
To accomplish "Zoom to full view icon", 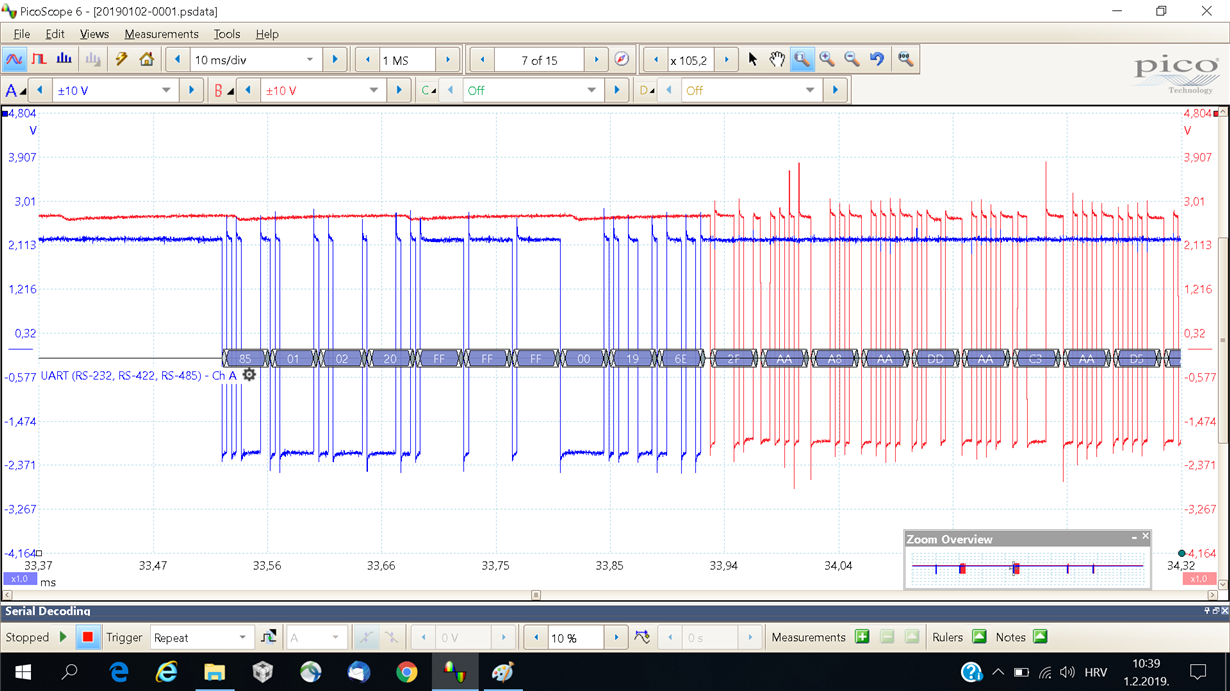I will (x=905, y=60).
